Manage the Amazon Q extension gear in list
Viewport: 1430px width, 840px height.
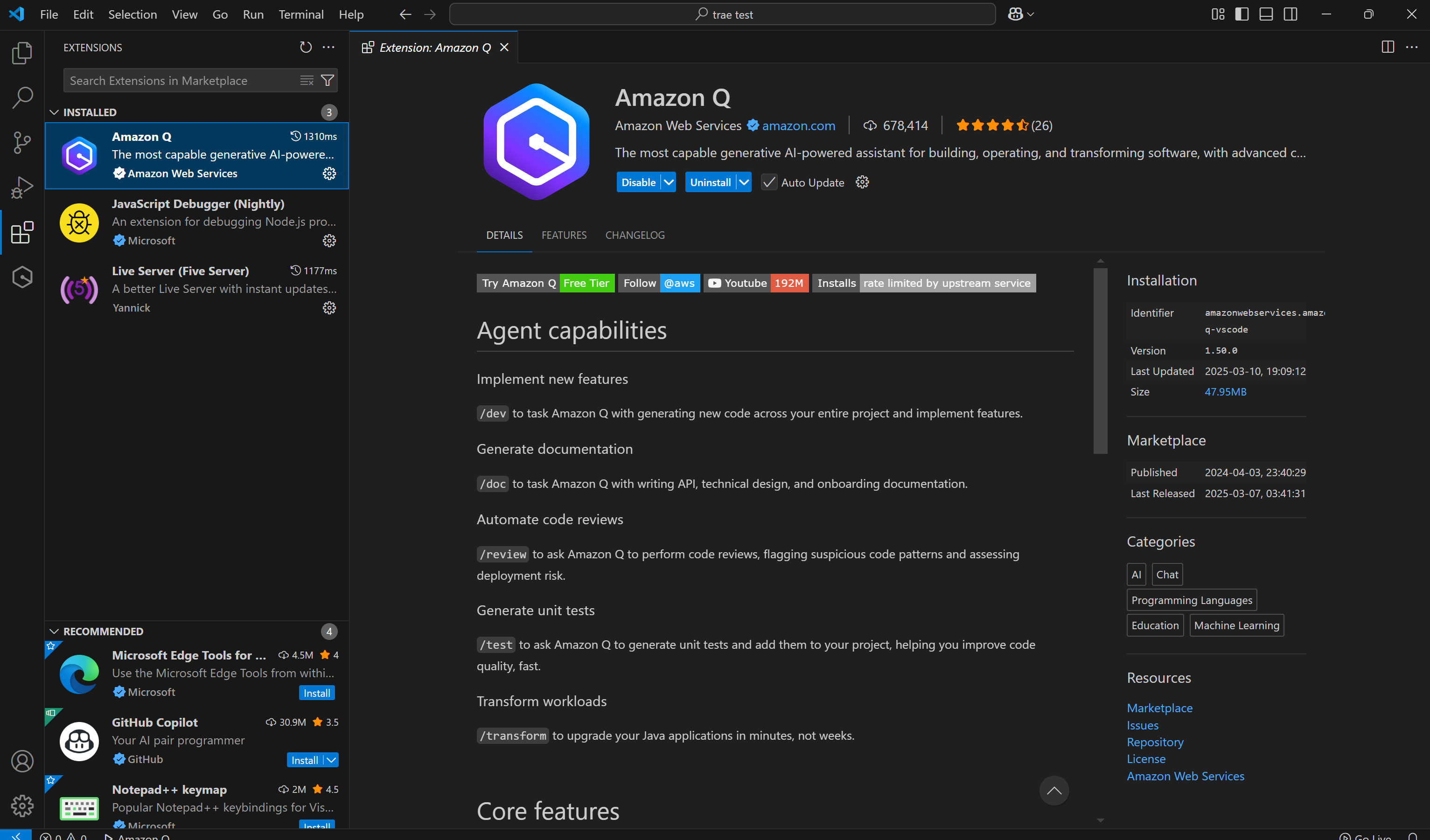click(x=329, y=173)
